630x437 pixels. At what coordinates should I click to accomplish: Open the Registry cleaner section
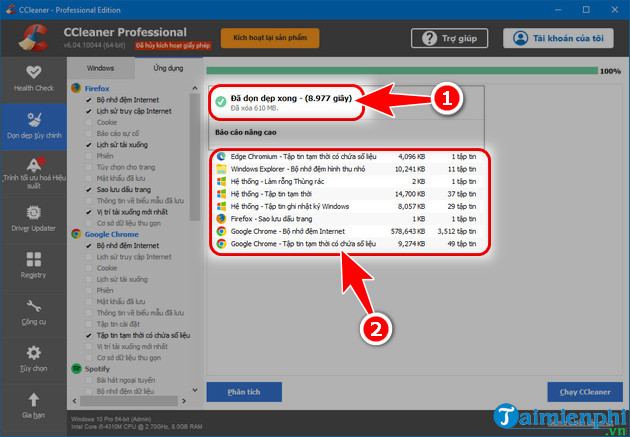point(33,266)
